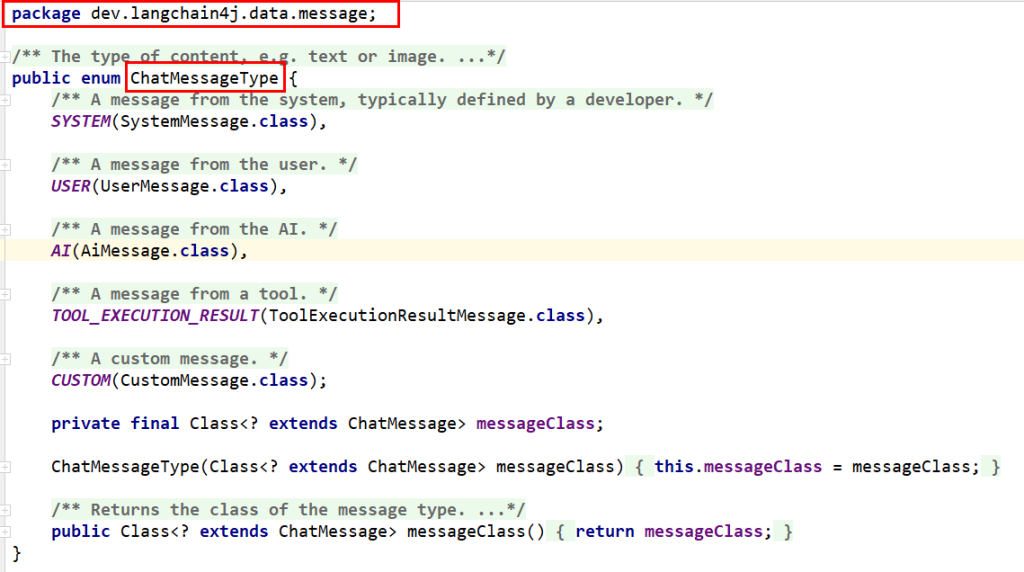Viewport: 1024px width, 572px height.
Task: Toggle fold marker beside the messageClass() method
Action: point(6,532)
